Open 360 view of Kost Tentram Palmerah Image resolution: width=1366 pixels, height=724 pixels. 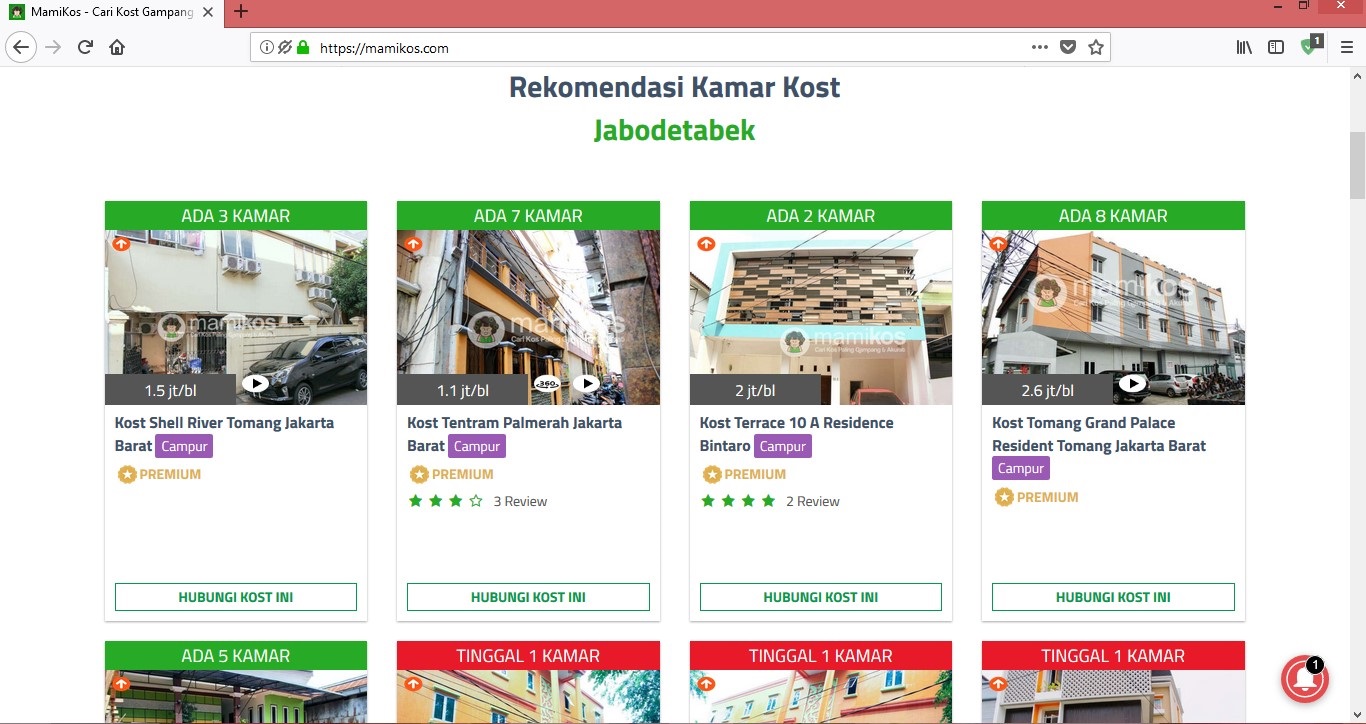point(546,384)
